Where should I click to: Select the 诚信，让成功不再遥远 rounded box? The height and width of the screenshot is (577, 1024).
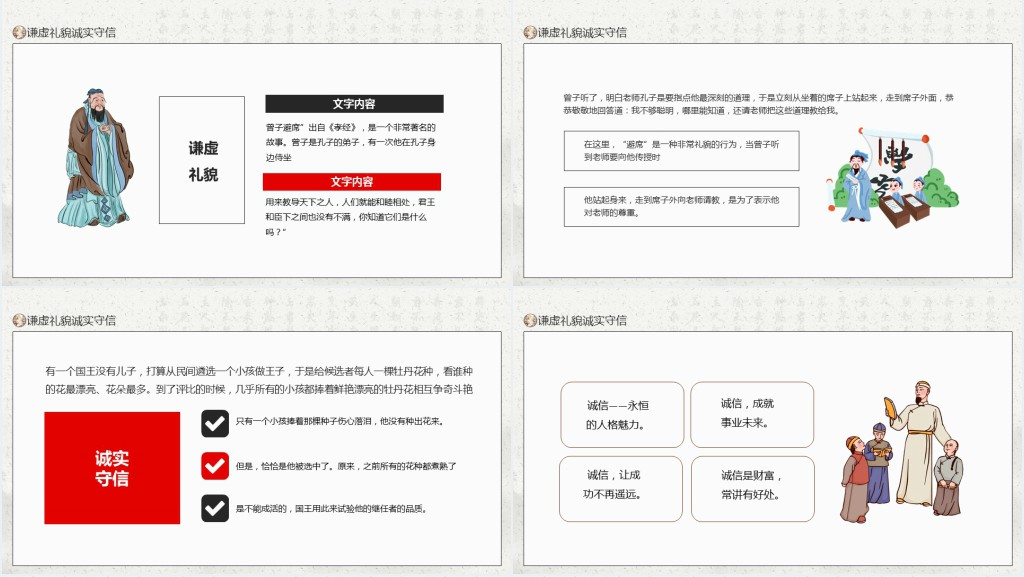[x=620, y=488]
